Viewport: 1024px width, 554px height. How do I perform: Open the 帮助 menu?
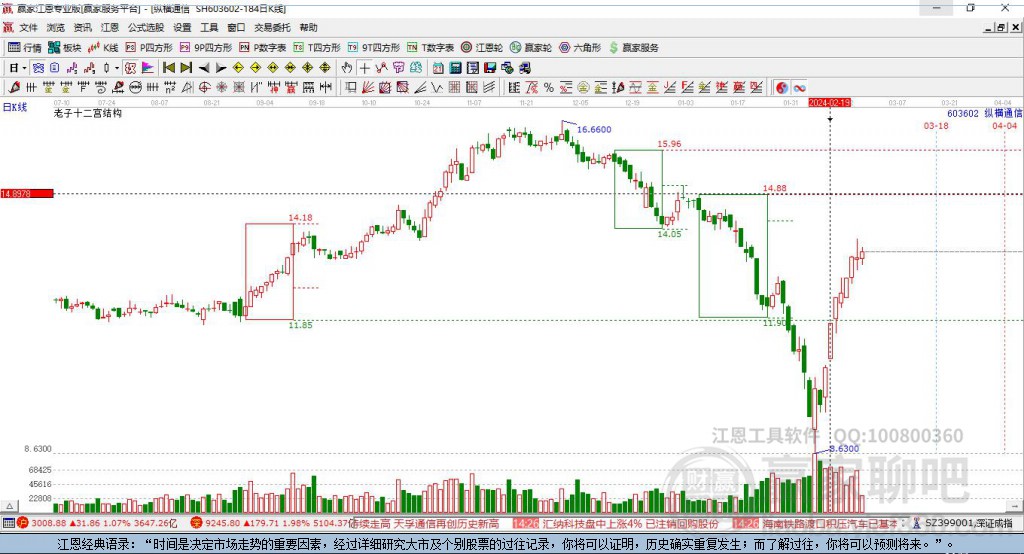(308, 27)
